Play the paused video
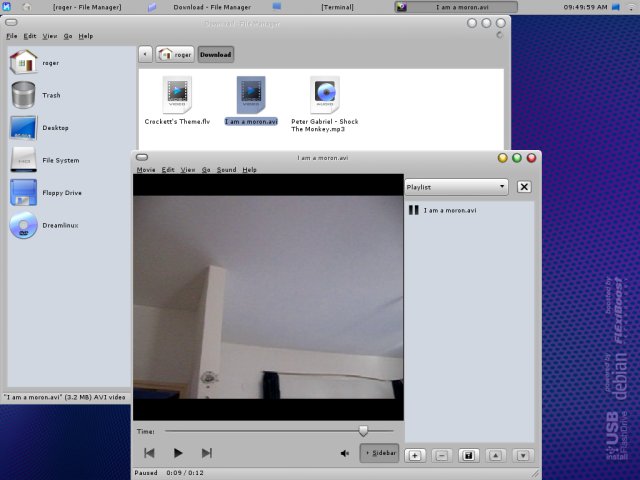 click(178, 453)
